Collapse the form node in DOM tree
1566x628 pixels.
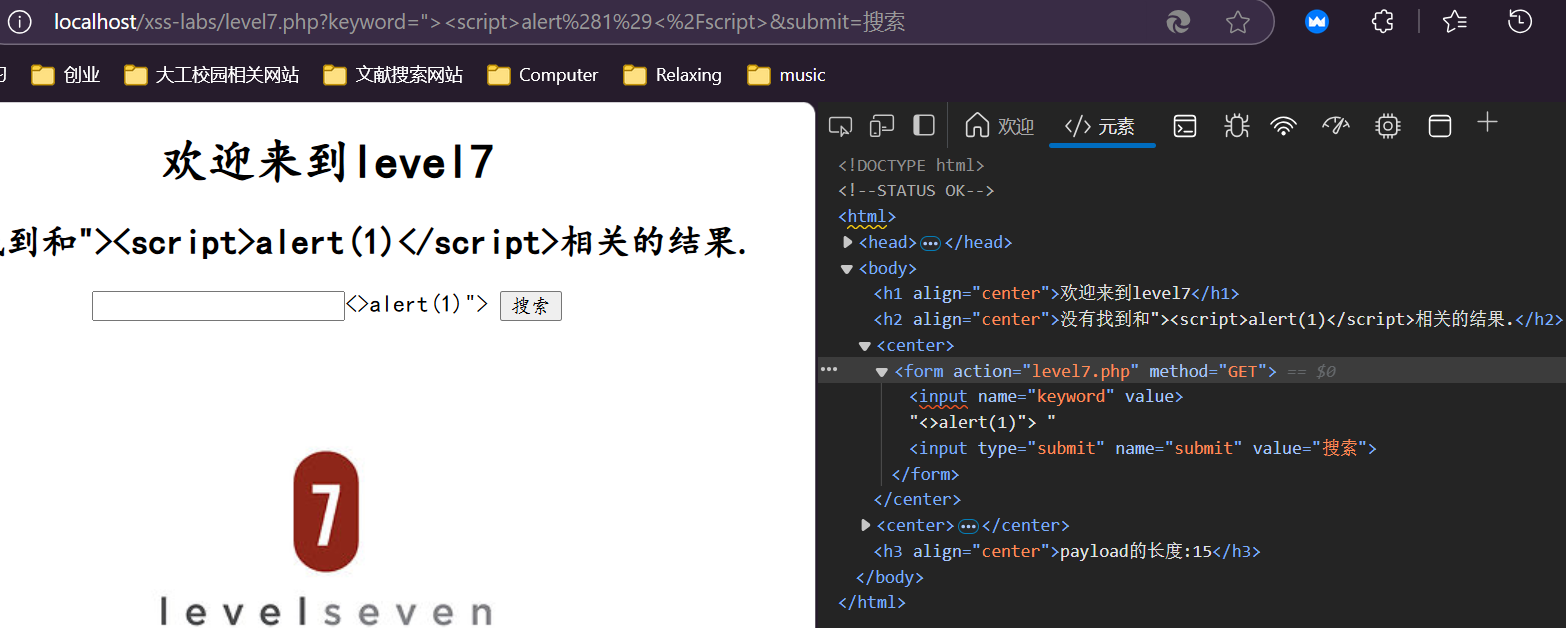[882, 372]
